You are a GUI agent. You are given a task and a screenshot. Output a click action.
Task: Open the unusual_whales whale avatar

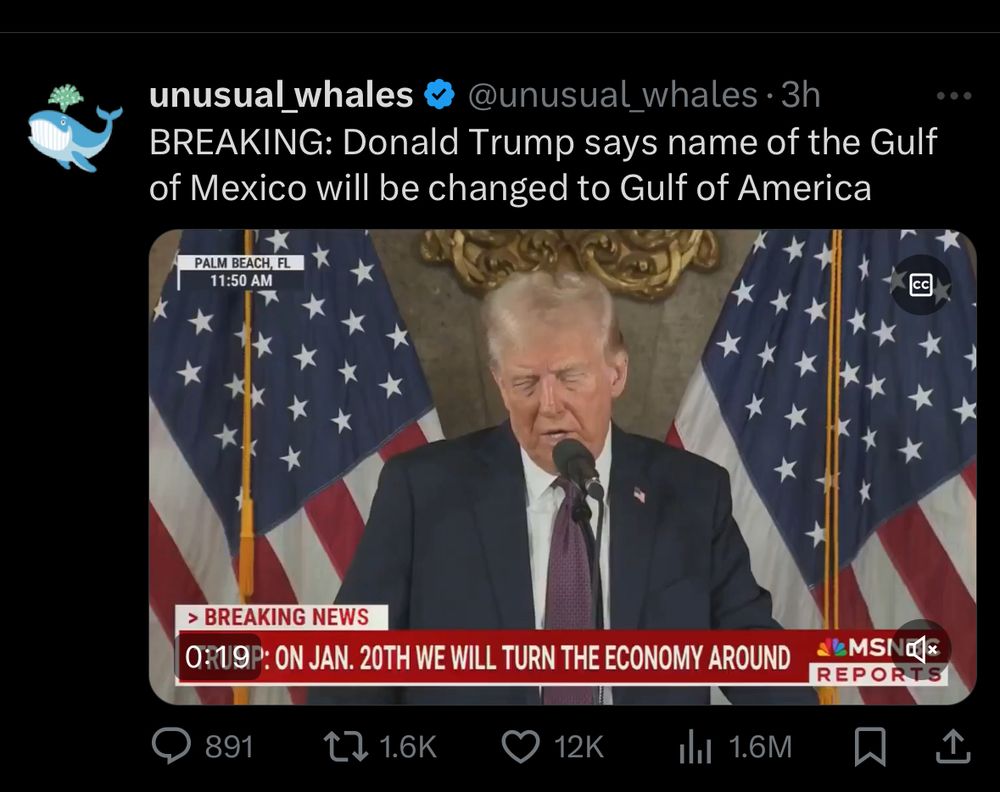click(75, 128)
